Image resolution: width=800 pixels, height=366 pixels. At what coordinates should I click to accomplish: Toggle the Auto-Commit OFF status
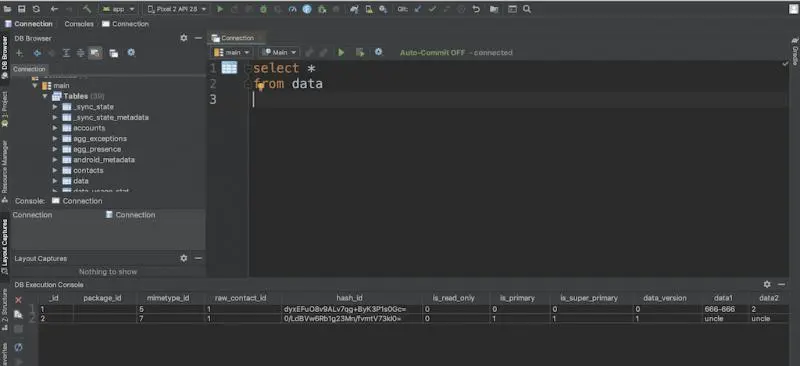coord(432,53)
